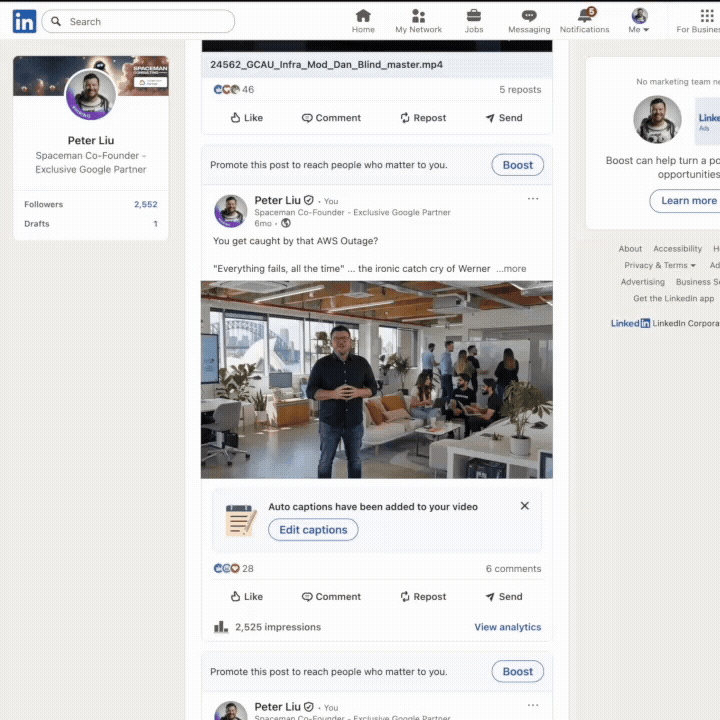Click Get the LinkedIn app link
720x720 pixels.
point(674,298)
